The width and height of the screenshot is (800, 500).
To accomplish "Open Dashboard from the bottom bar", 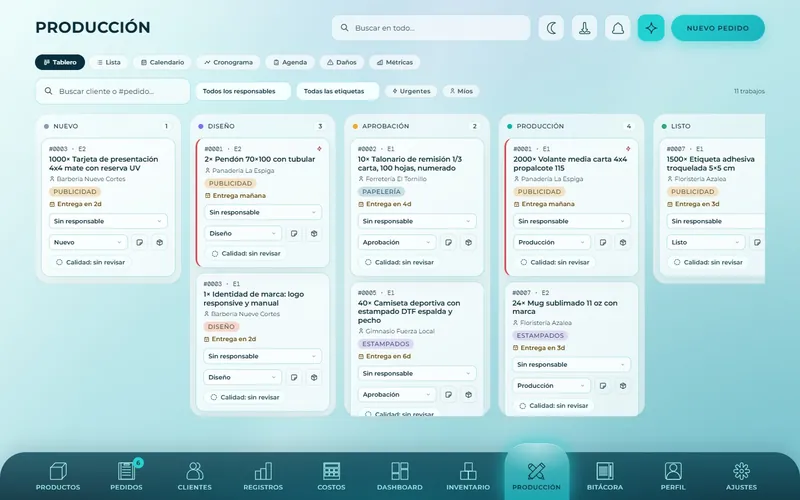I will 399,476.
